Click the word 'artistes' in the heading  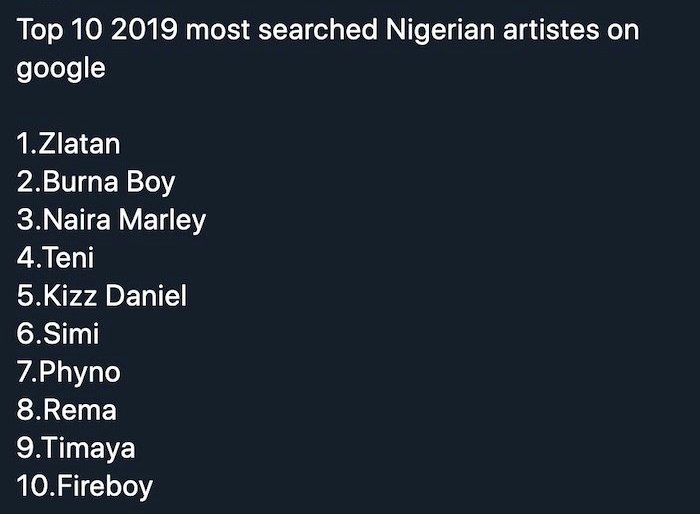pos(551,30)
